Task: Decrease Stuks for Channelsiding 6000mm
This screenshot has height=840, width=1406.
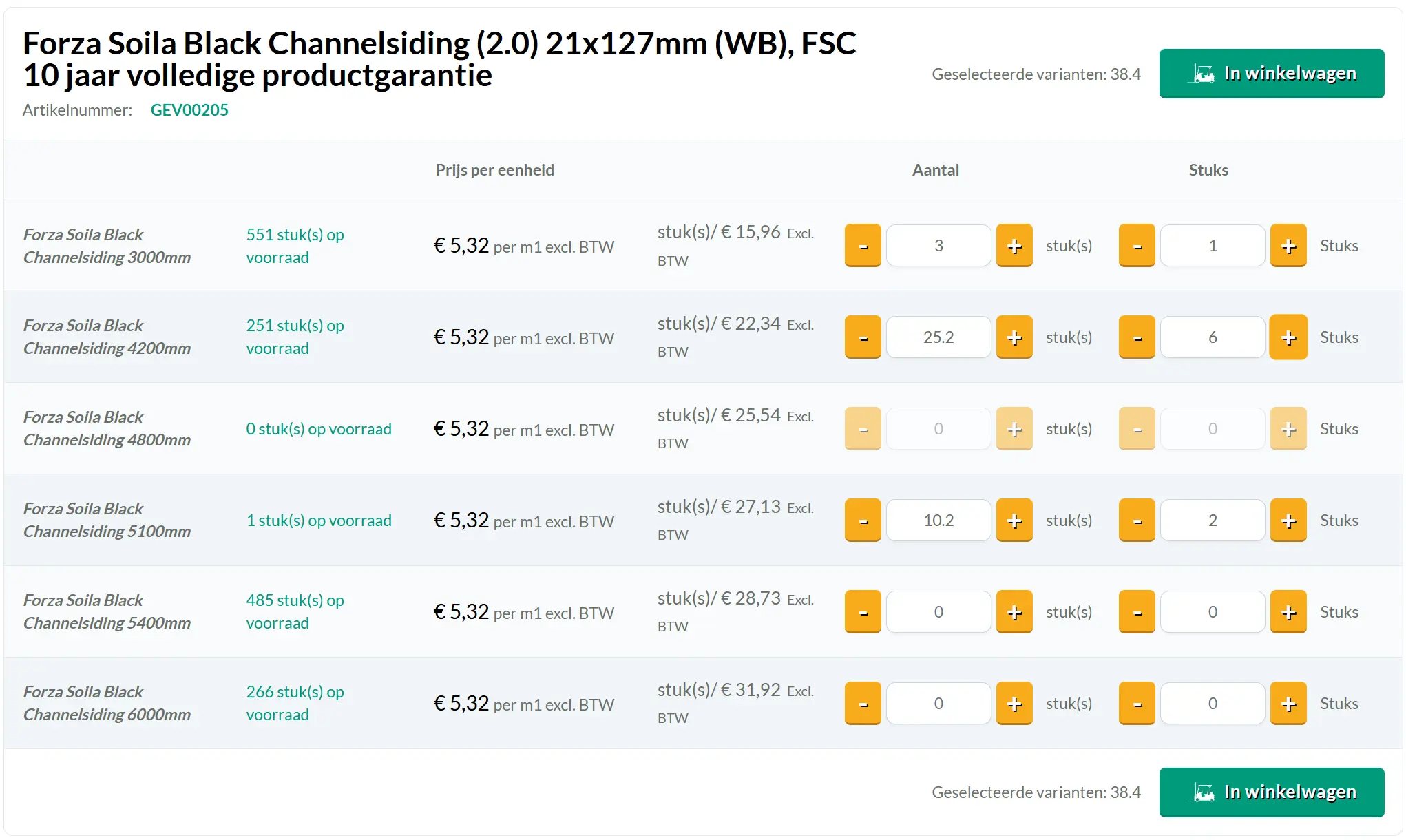Action: point(1137,704)
